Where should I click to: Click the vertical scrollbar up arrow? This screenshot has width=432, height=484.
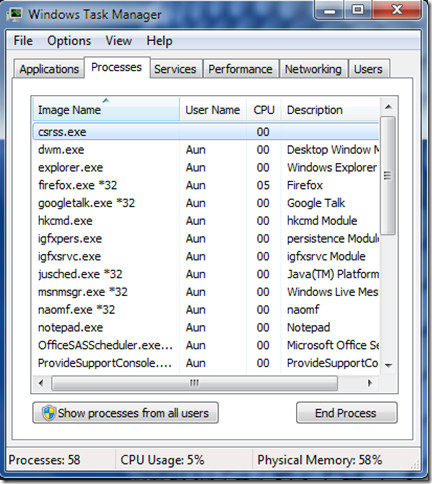pyautogui.click(x=388, y=107)
